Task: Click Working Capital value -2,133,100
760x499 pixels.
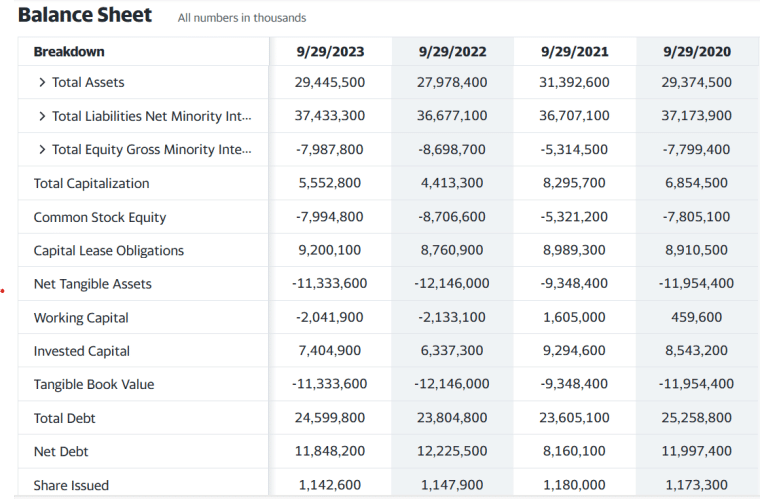Action: 452,317
